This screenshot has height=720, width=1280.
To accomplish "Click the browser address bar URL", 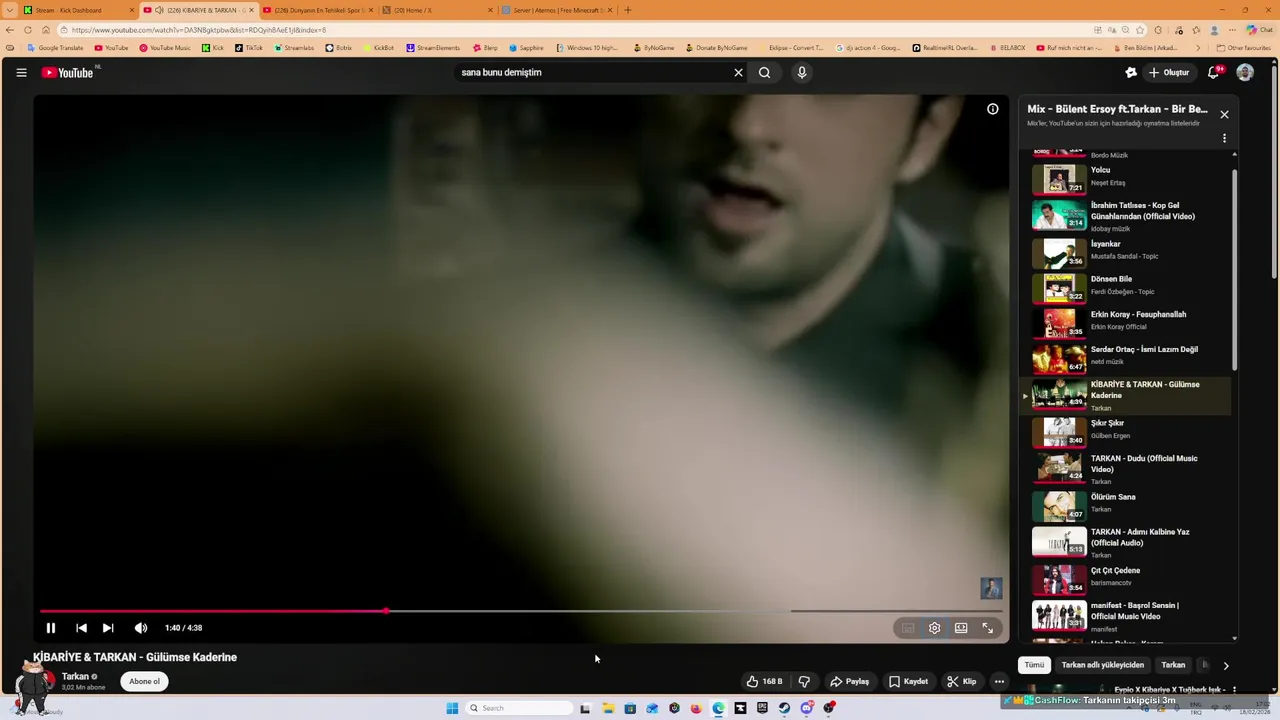I will tap(198, 30).
